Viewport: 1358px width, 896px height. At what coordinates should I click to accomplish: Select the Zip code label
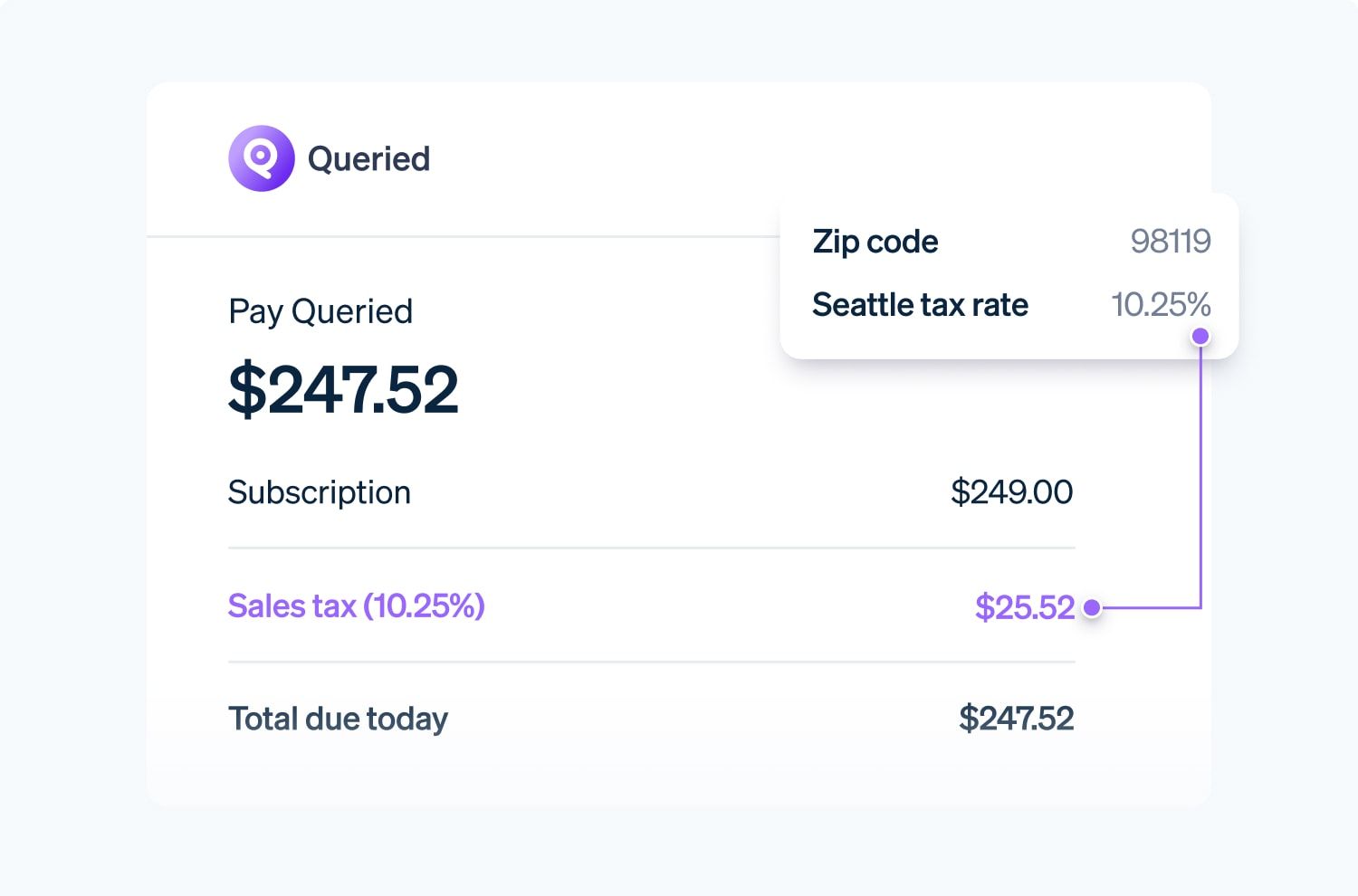(x=875, y=242)
